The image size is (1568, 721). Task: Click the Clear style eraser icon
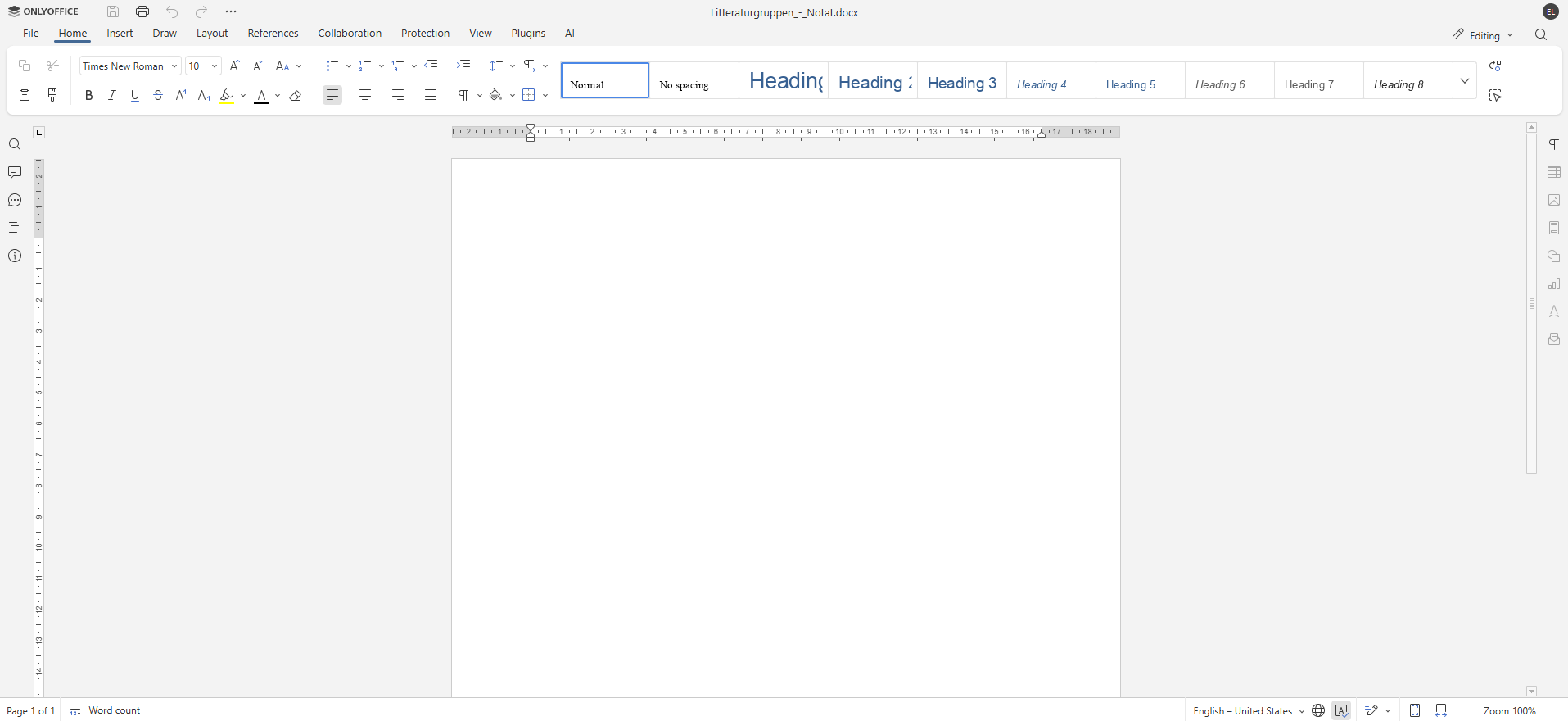pyautogui.click(x=296, y=96)
